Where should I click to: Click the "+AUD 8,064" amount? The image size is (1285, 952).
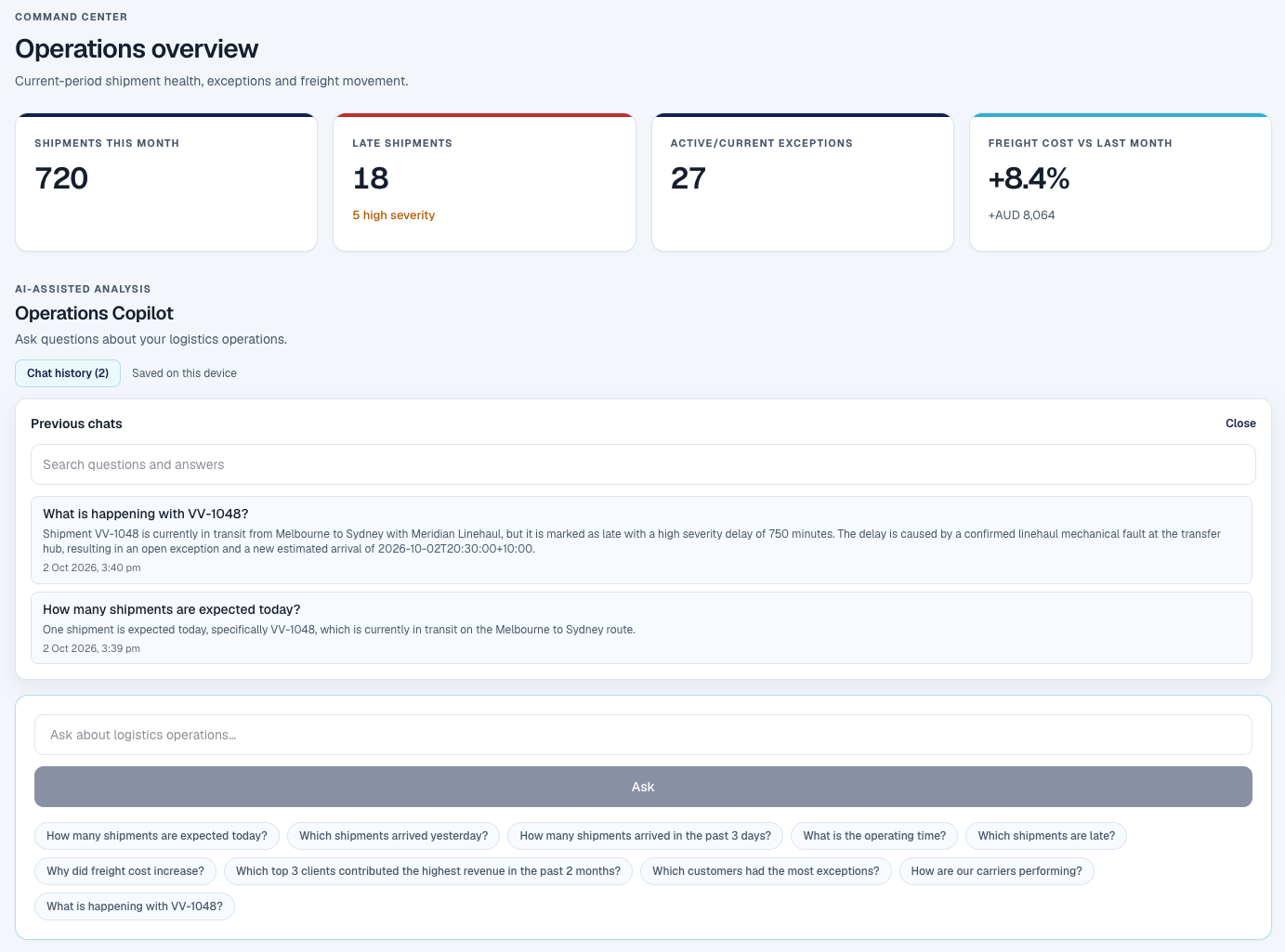tap(1022, 215)
